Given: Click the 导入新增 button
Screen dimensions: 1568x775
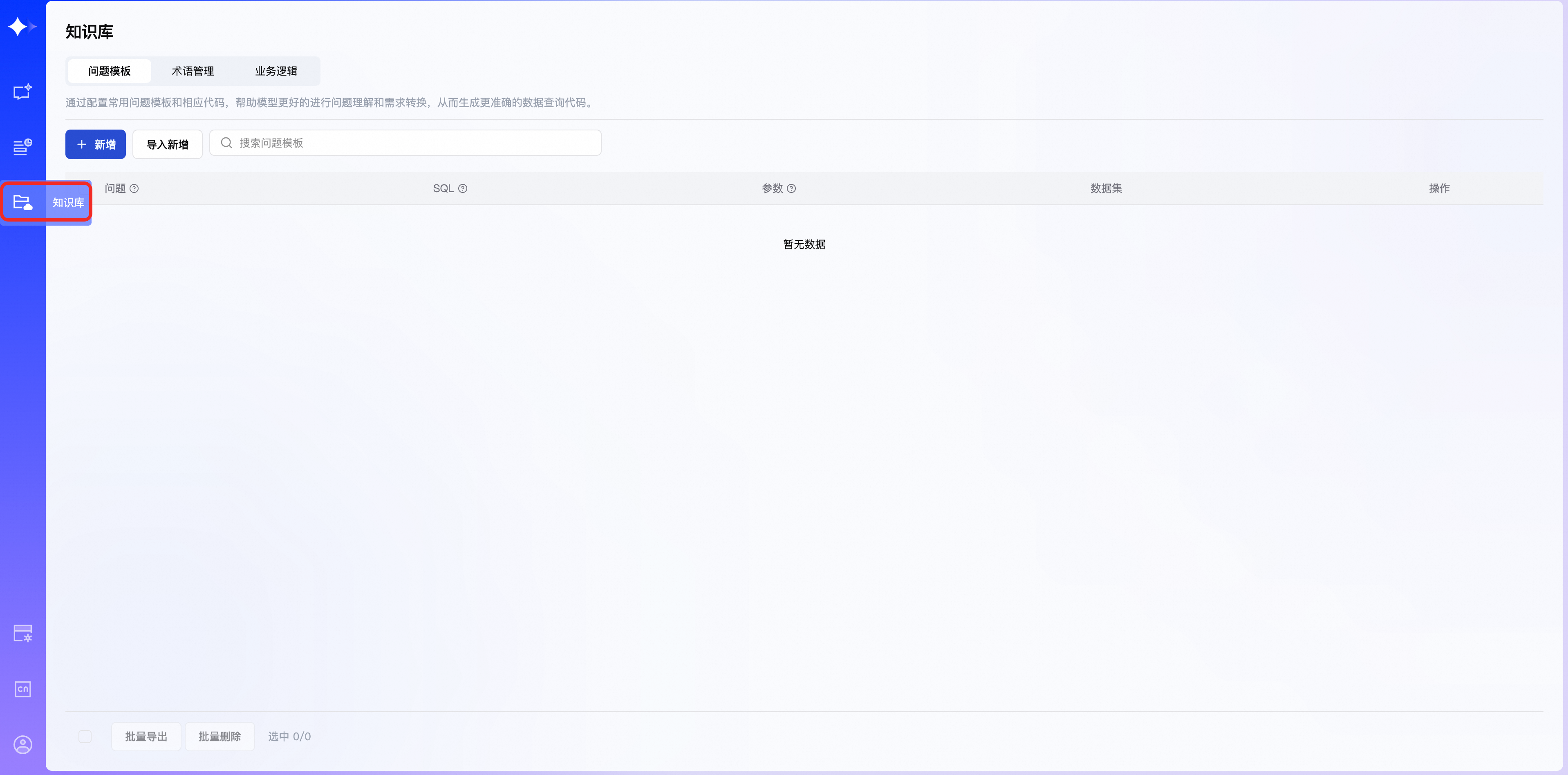Looking at the screenshot, I should (168, 144).
